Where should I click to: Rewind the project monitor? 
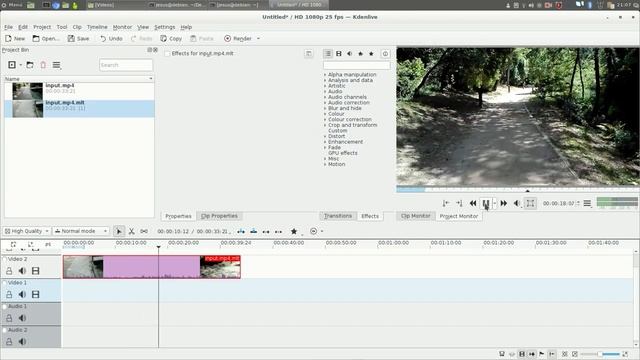[x=473, y=203]
